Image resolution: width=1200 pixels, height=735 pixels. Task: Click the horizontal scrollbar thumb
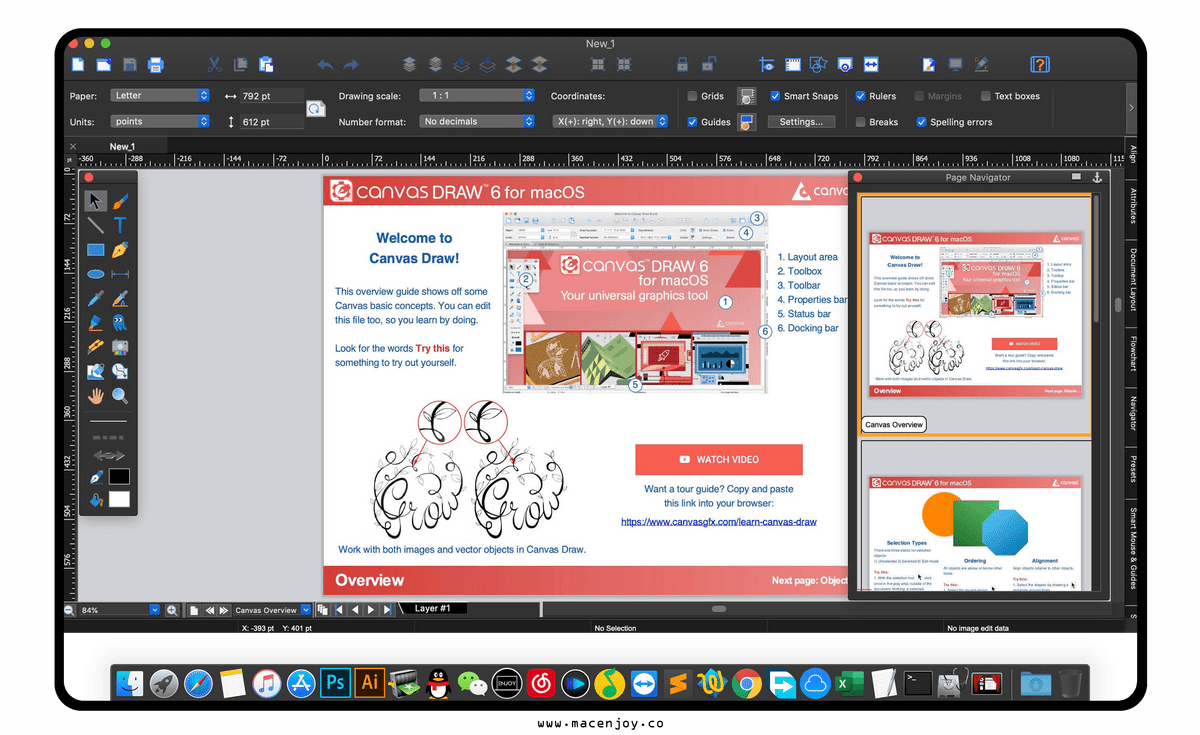719,609
